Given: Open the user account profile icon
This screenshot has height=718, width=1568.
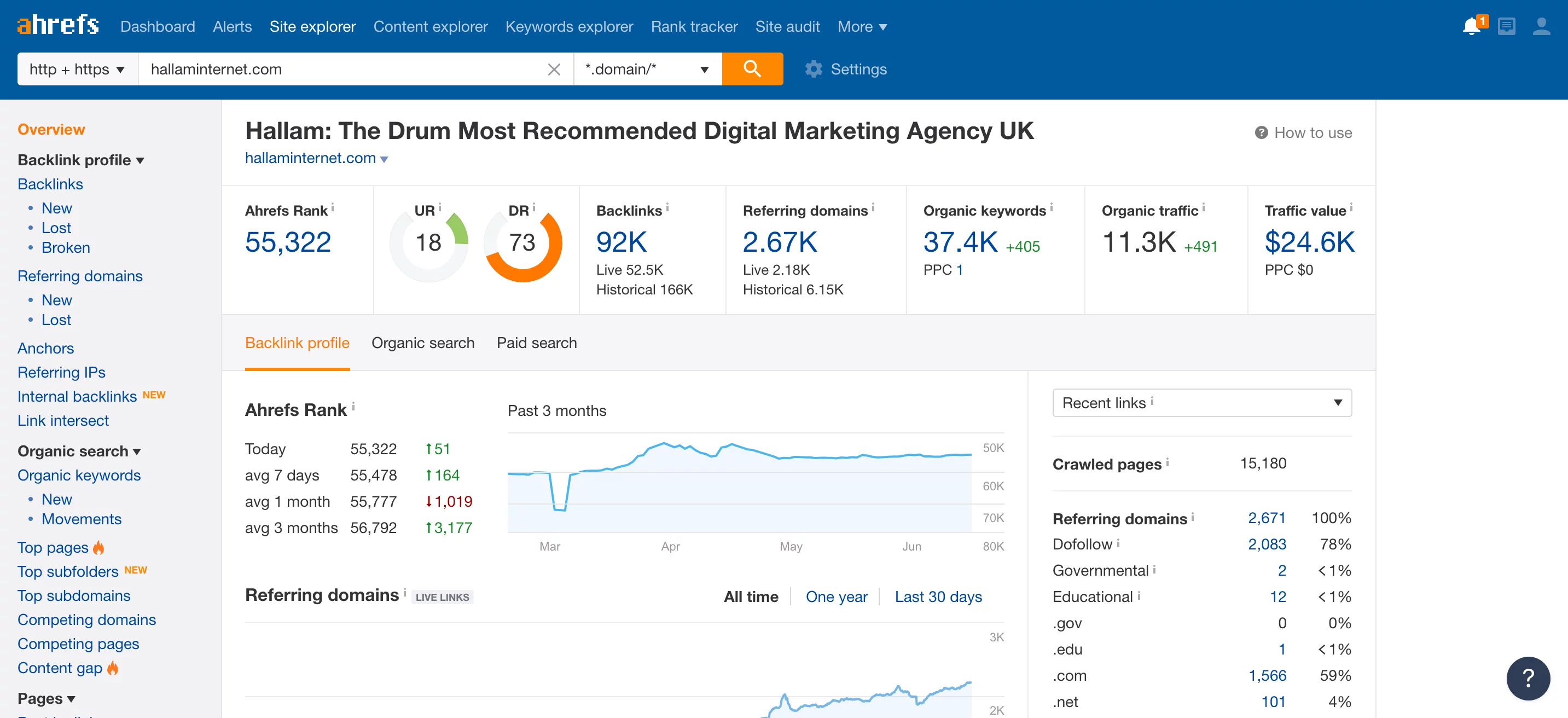Looking at the screenshot, I should tap(1541, 27).
